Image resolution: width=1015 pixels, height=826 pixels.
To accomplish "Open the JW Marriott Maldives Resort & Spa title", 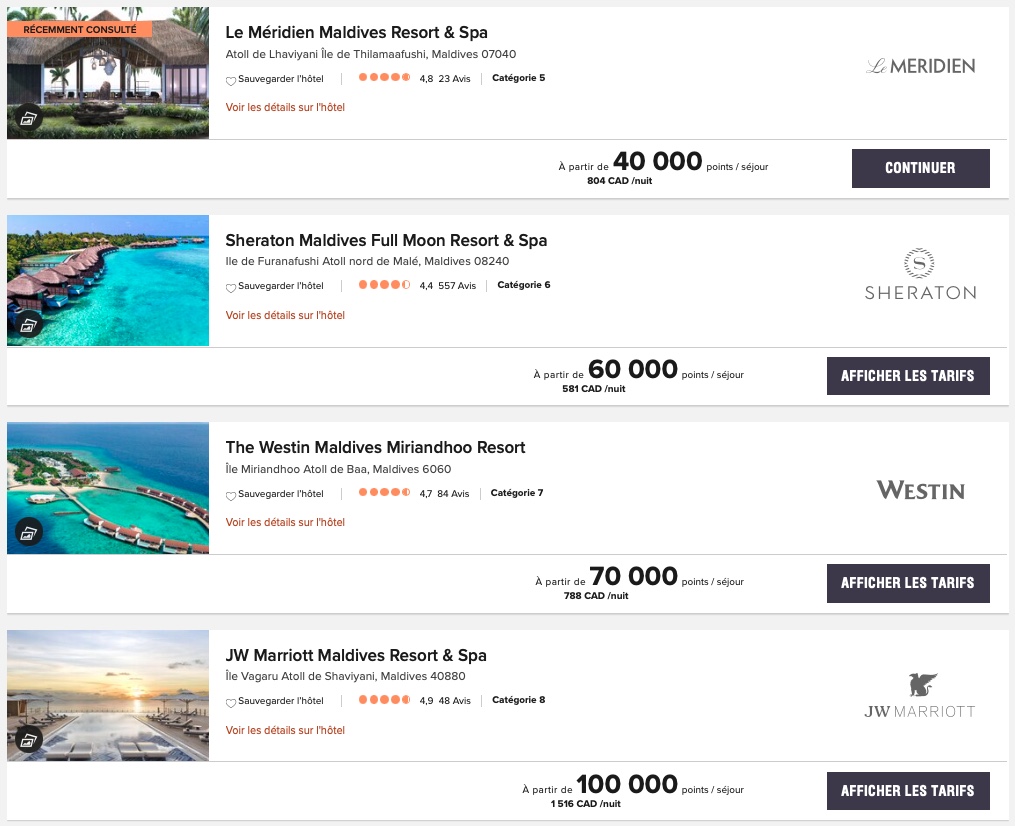I will tap(356, 656).
